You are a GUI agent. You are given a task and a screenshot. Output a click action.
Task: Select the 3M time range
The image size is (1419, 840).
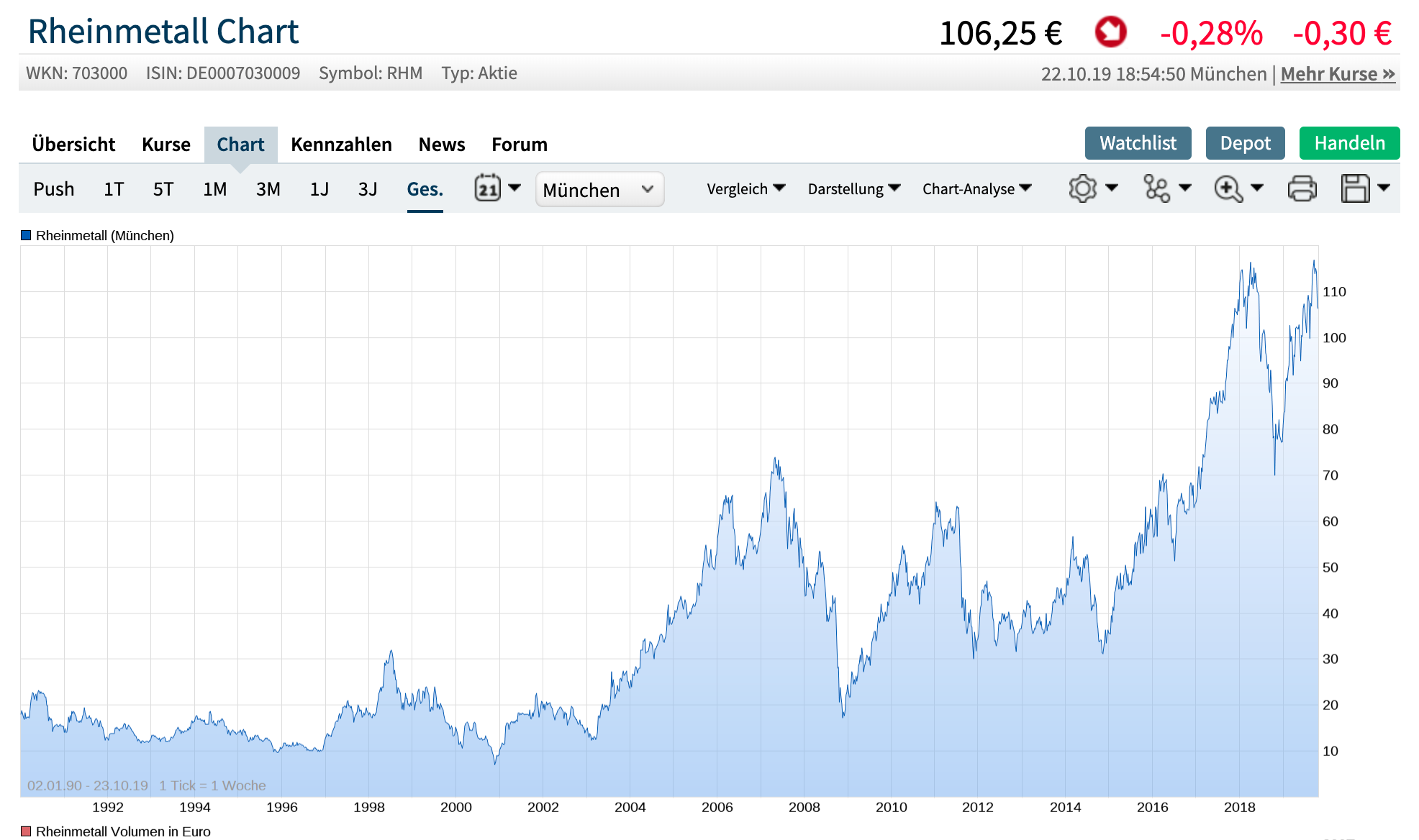click(268, 189)
